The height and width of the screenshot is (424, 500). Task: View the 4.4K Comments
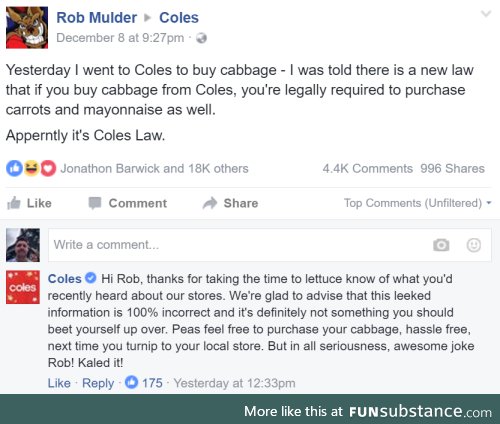(368, 169)
